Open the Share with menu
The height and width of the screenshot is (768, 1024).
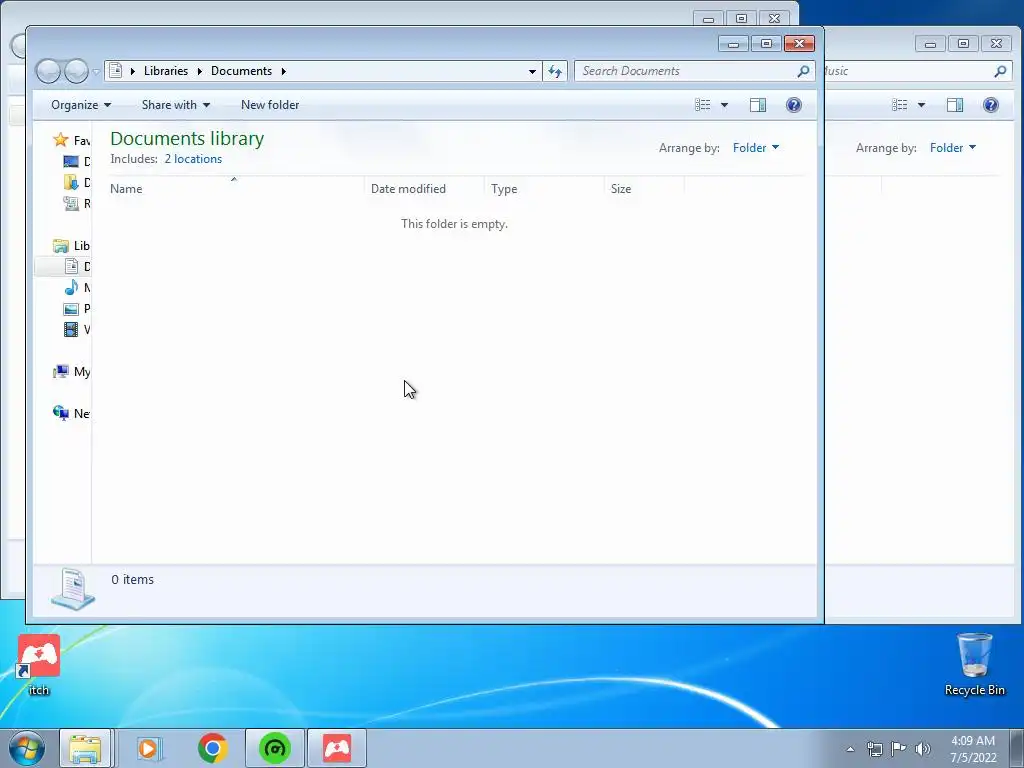(x=176, y=105)
